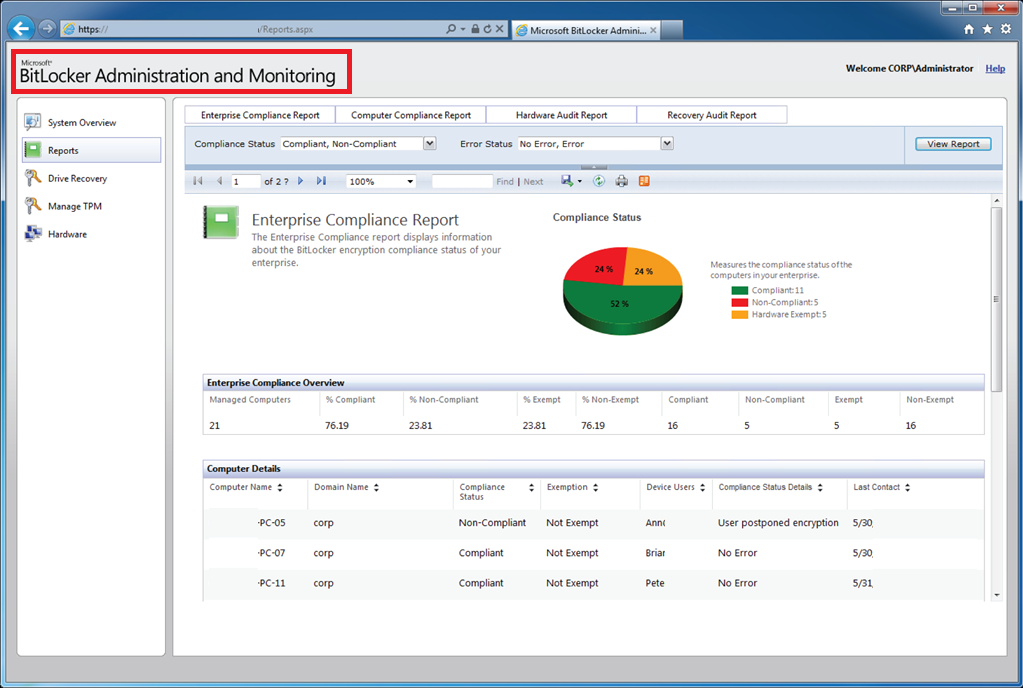
Task: Expand the Compliance Status dropdown
Action: (429, 144)
